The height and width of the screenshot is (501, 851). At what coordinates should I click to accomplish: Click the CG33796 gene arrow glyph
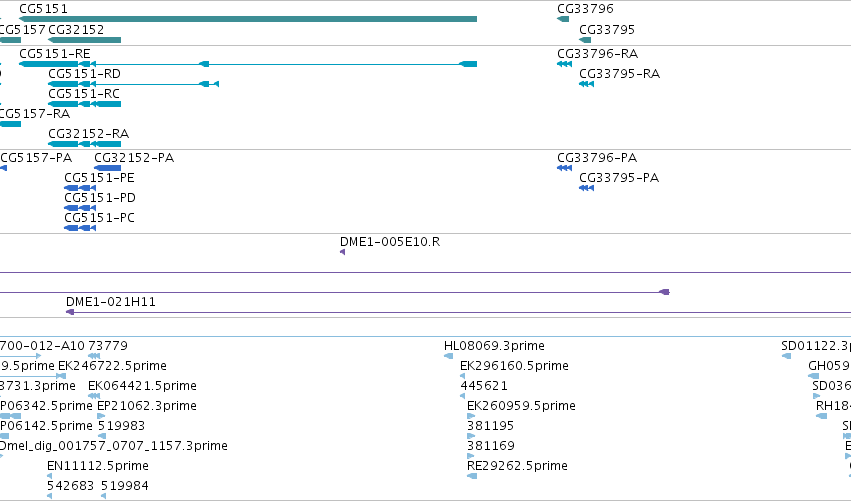563,19
